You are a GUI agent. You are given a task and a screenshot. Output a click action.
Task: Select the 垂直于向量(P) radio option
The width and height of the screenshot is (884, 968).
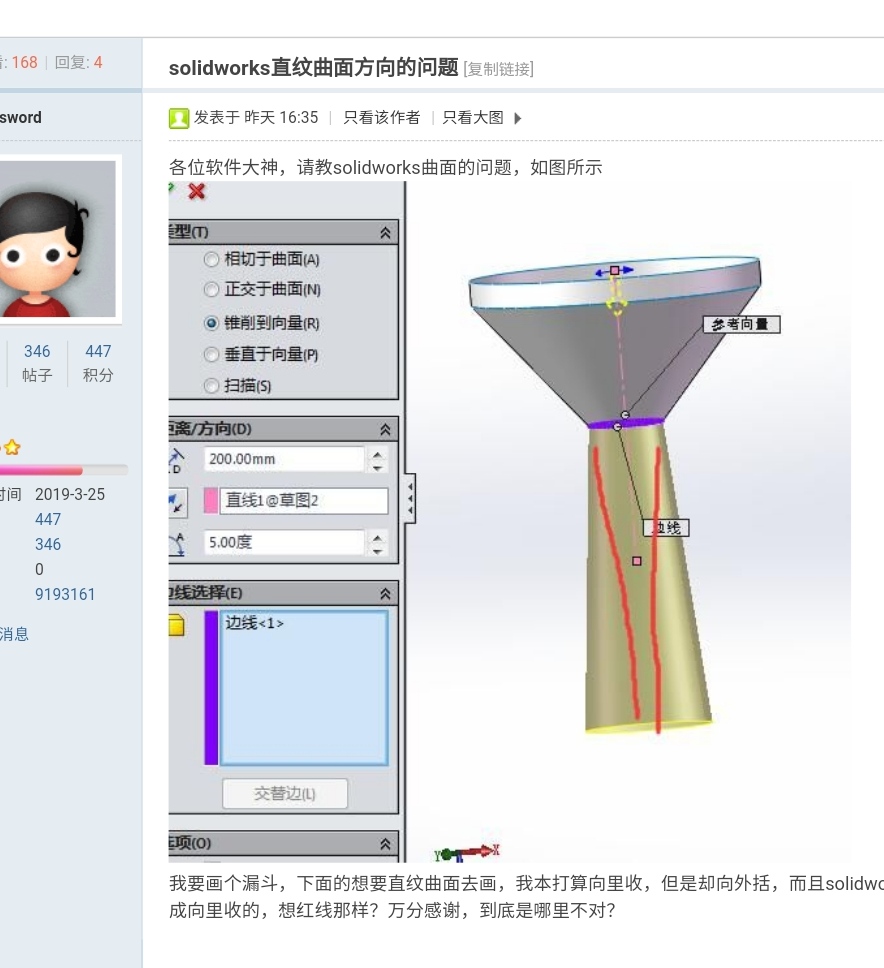pos(211,354)
